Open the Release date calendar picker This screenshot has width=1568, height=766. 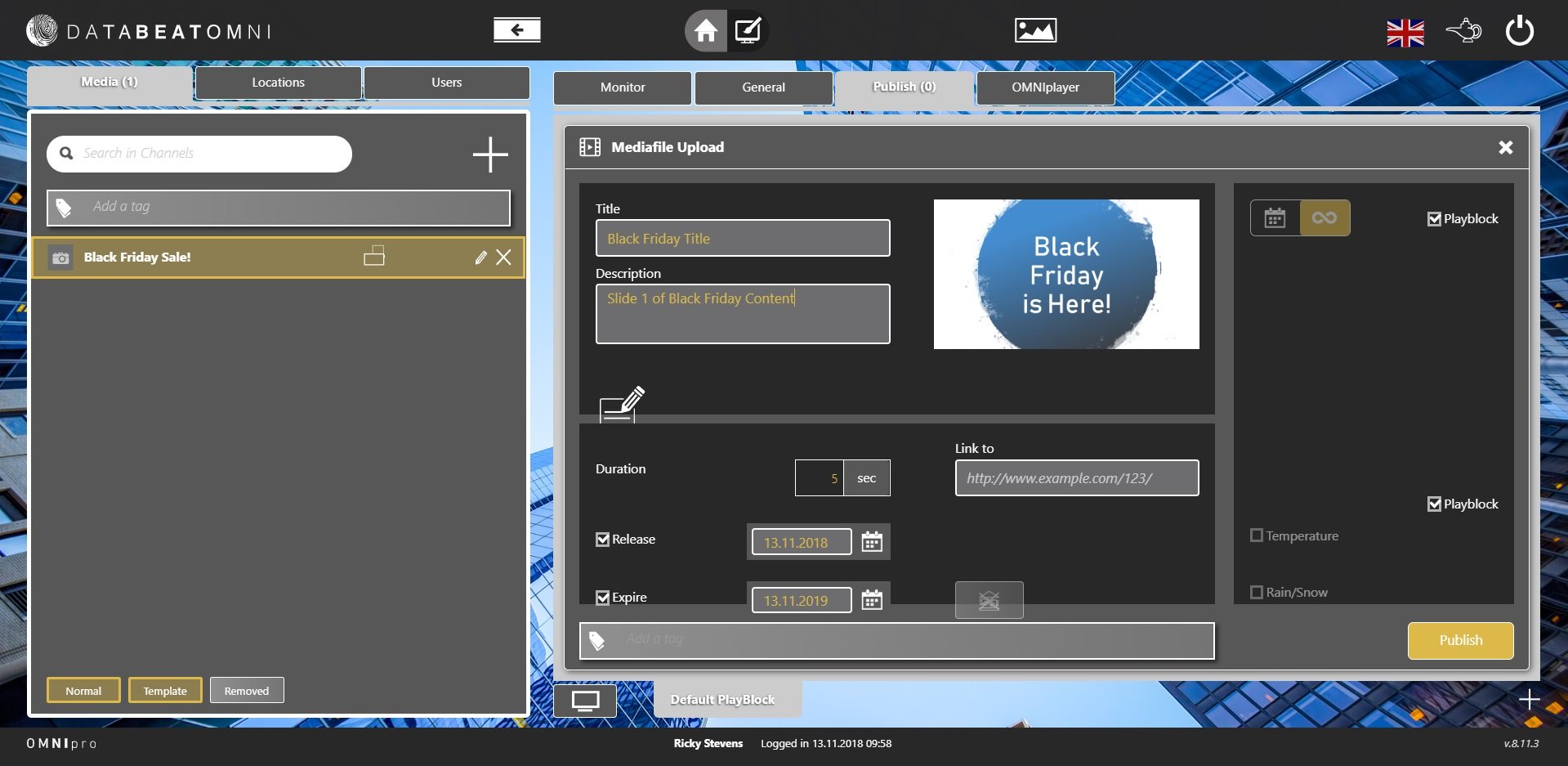click(872, 541)
